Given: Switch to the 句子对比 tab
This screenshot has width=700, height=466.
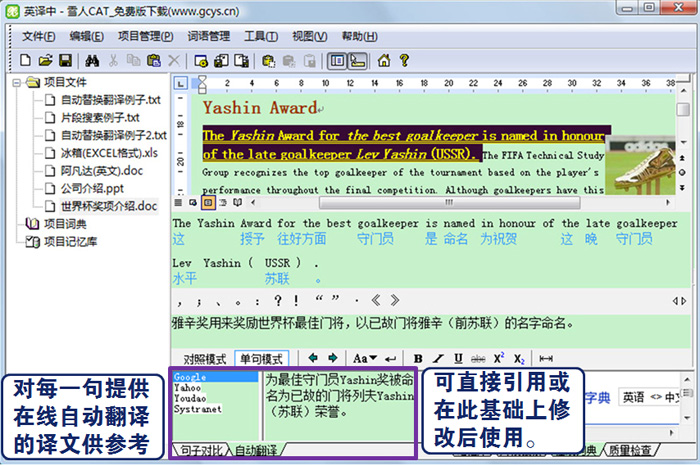Looking at the screenshot, I should 203,451.
